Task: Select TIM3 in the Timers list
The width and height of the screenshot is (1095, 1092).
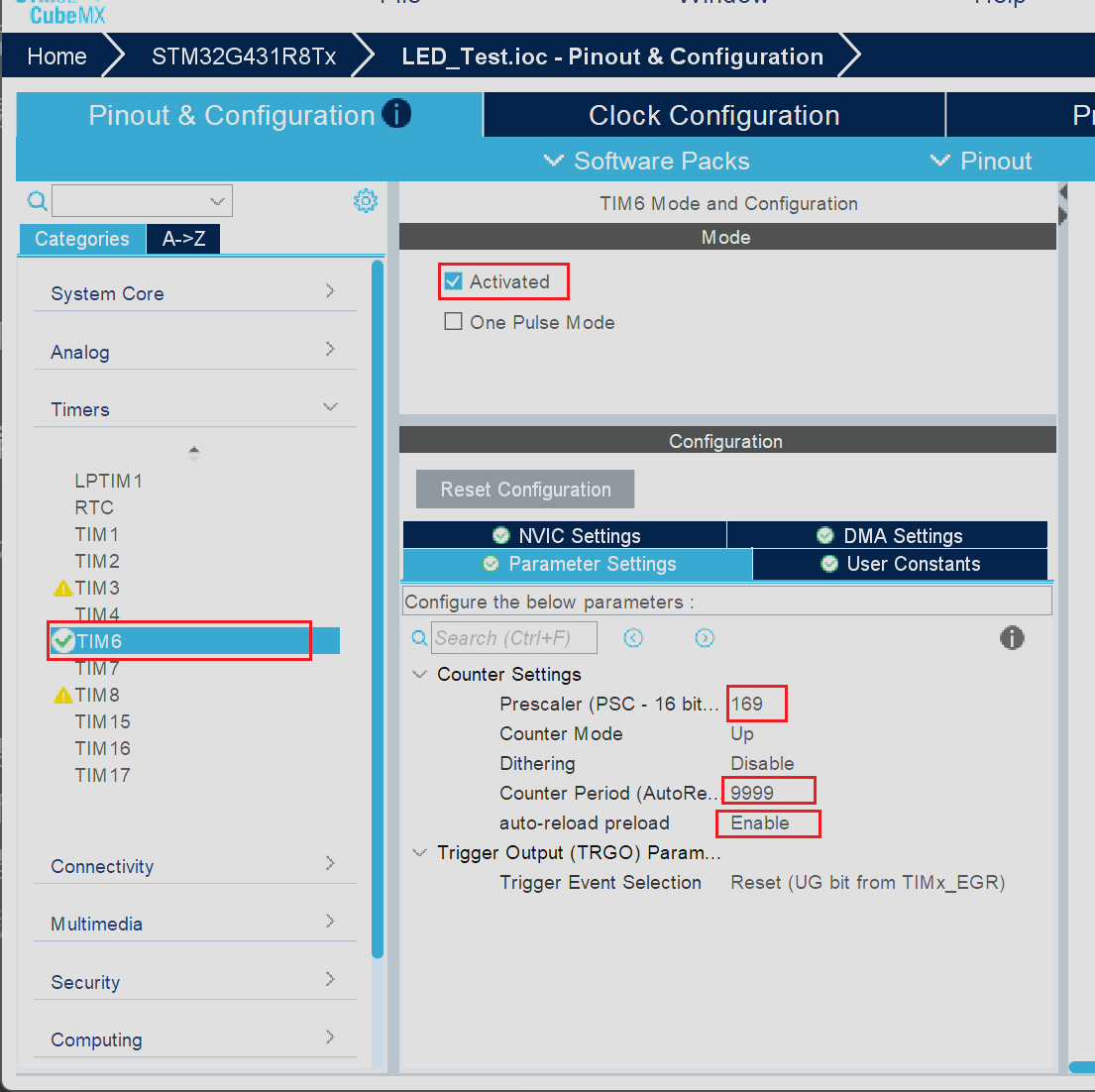Action: pyautogui.click(x=97, y=588)
